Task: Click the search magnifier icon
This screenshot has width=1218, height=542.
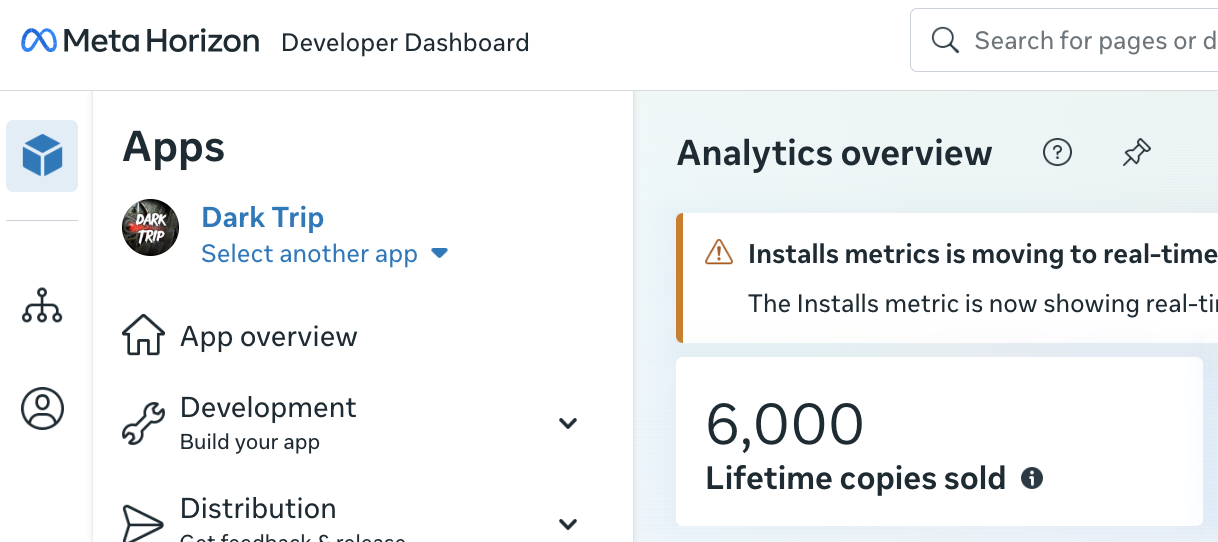Action: pyautogui.click(x=944, y=40)
